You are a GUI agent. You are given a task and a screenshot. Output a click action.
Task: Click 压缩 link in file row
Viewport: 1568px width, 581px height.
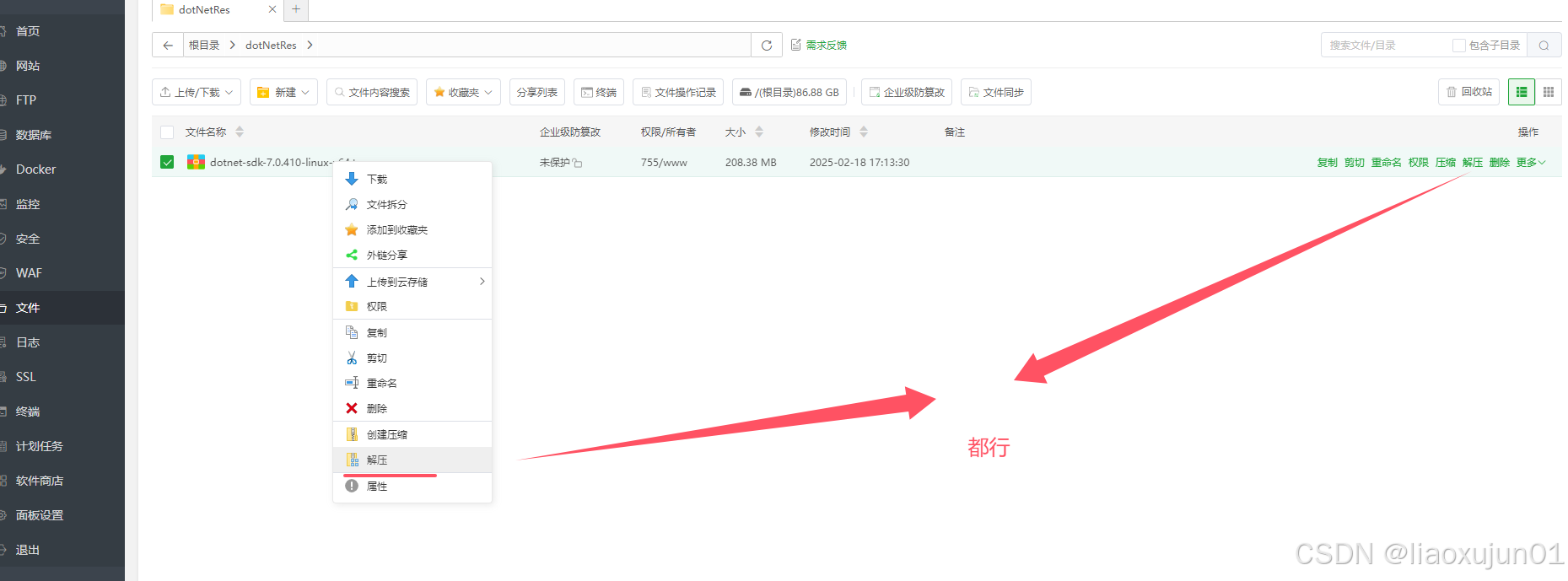(x=1445, y=163)
